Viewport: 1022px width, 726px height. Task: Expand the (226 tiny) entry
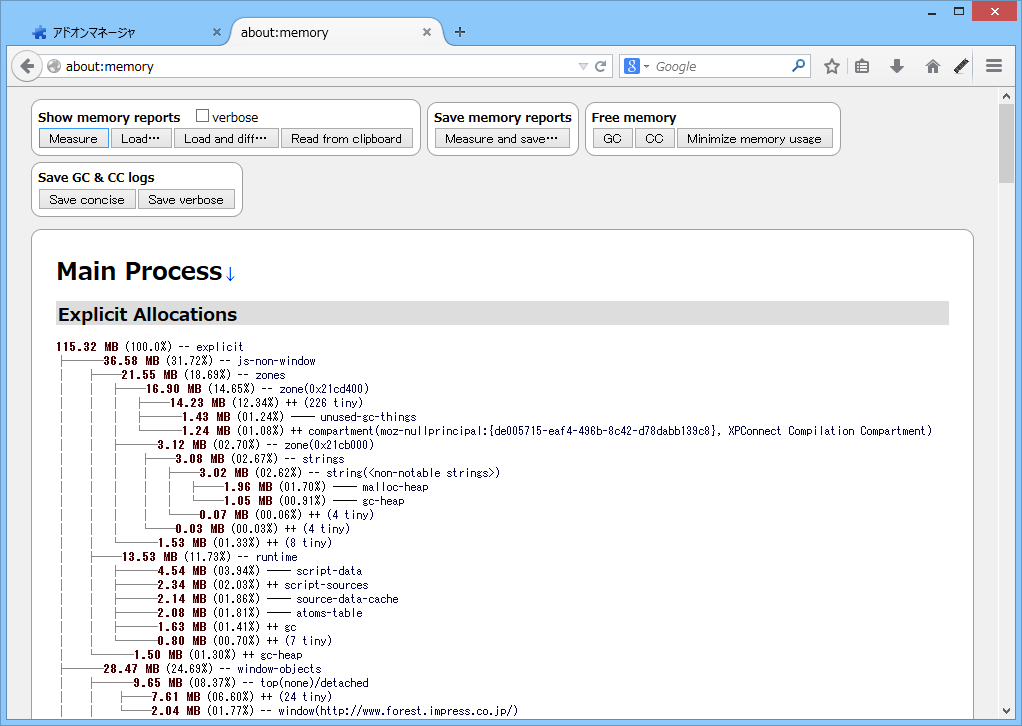click(x=267, y=403)
